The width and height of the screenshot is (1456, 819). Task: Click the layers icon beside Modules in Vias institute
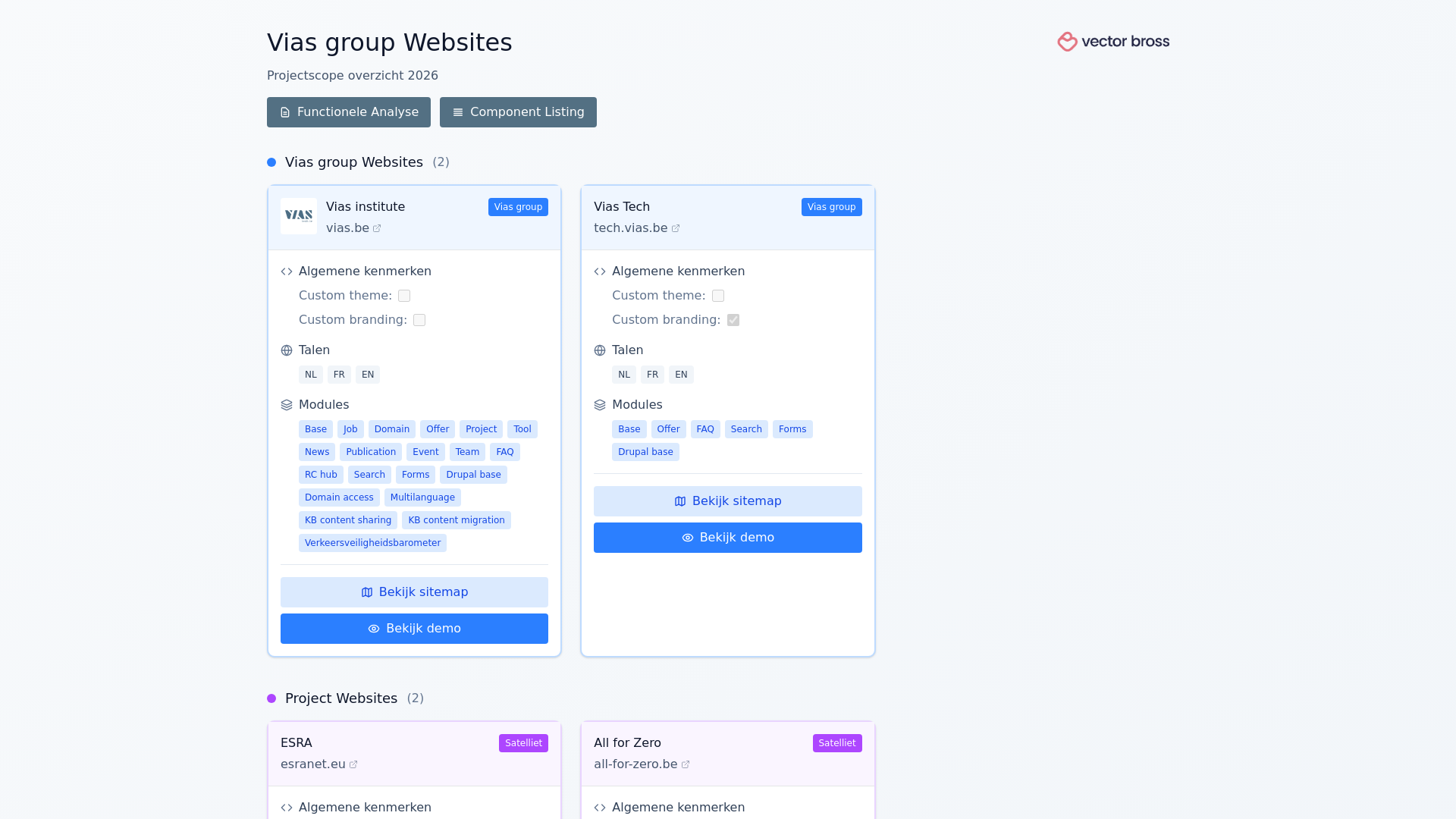[x=287, y=405]
